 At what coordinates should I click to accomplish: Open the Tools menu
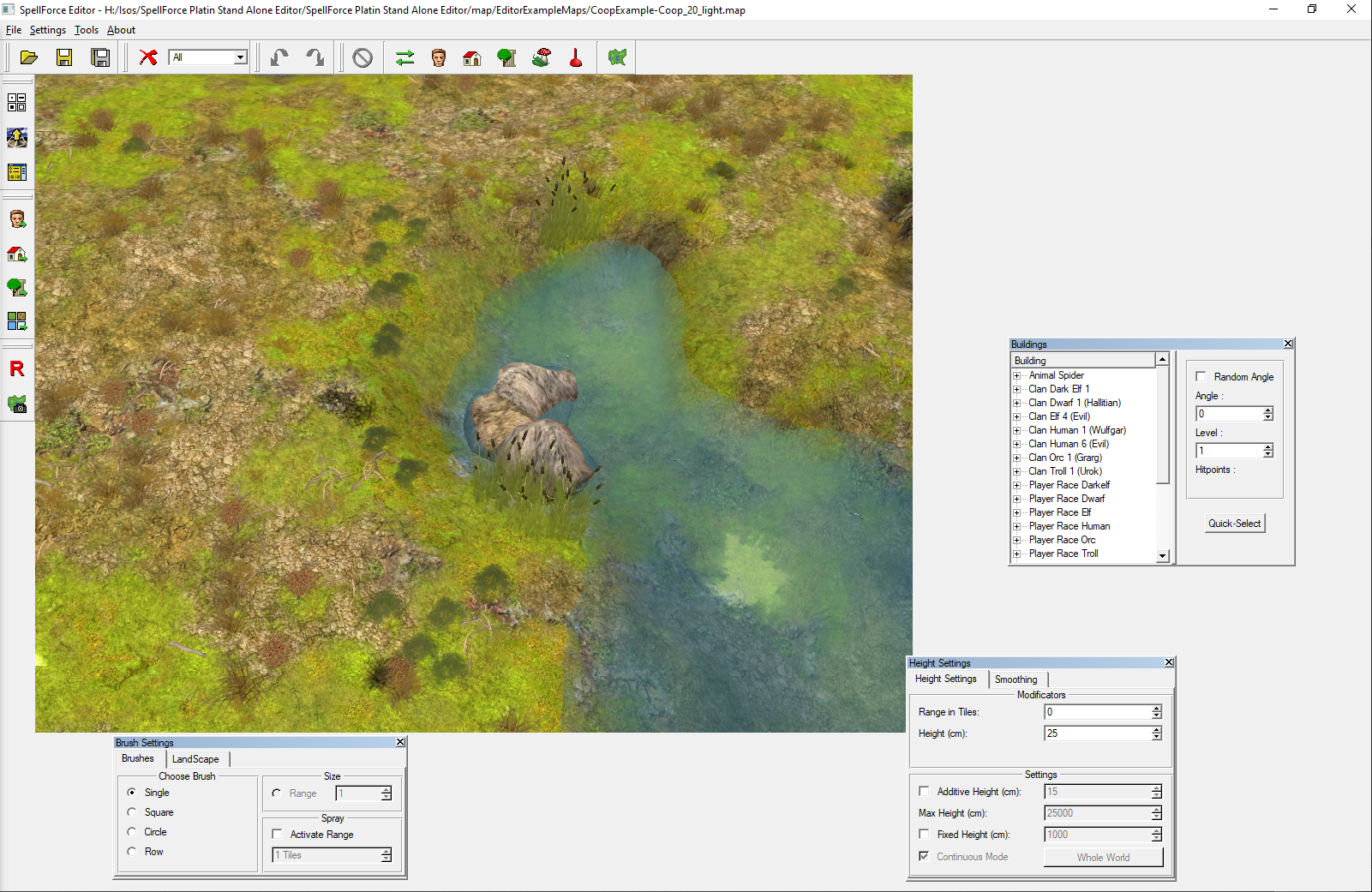coord(86,30)
